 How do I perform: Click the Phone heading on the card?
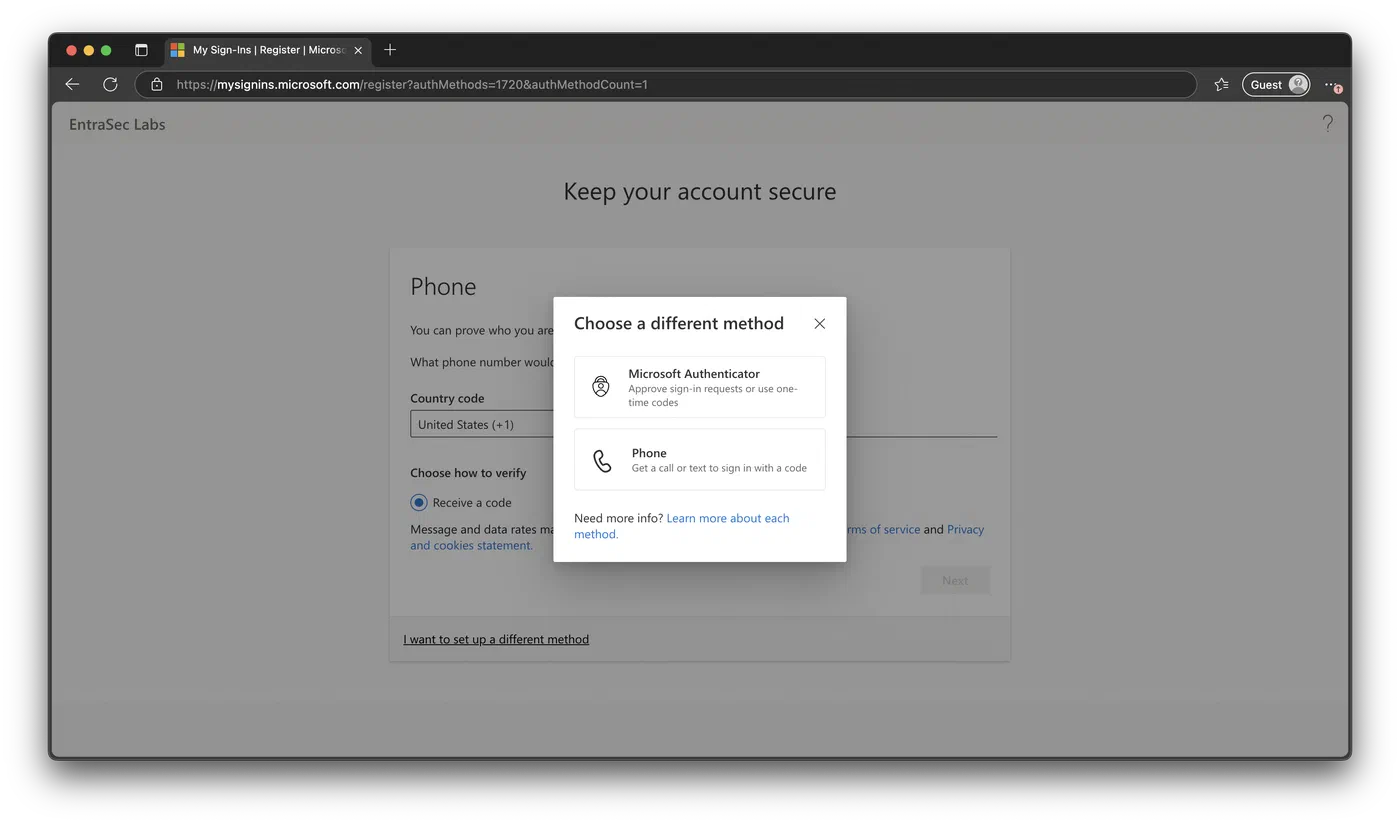[x=443, y=287]
